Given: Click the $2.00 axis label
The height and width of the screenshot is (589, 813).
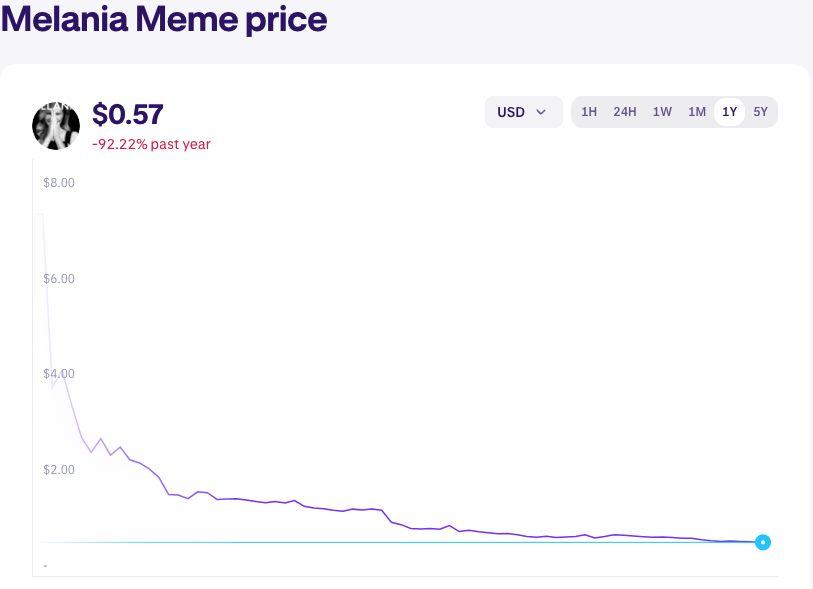Looking at the screenshot, I should point(58,469).
